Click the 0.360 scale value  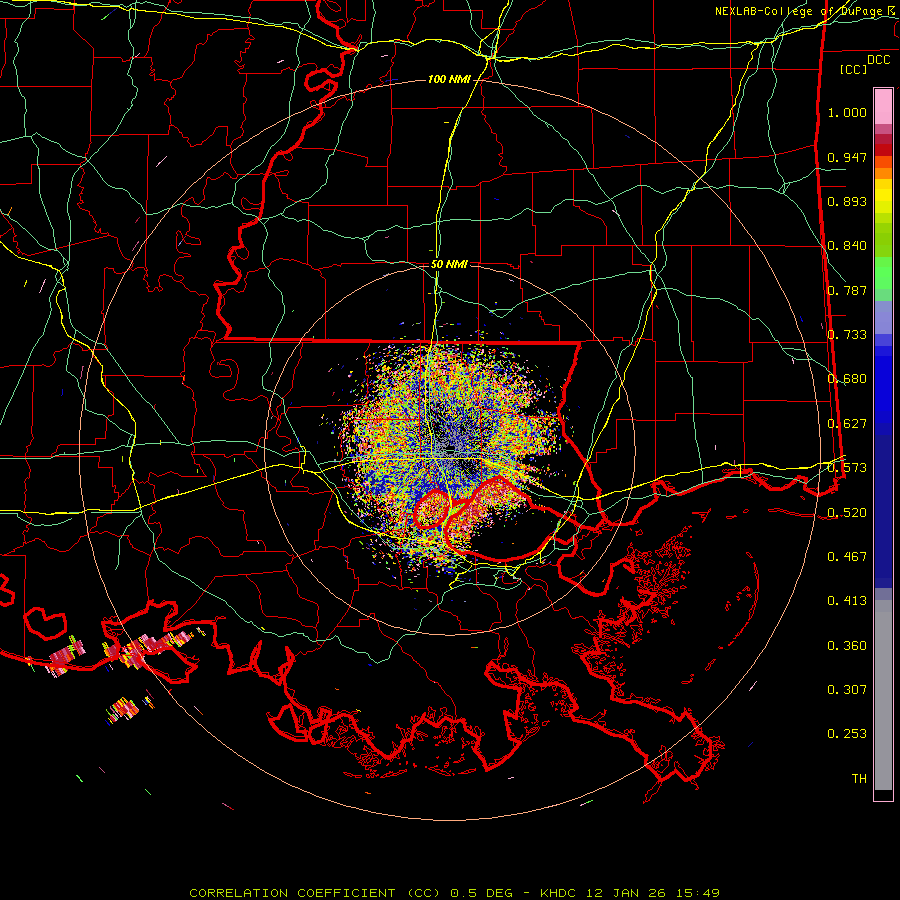[847, 646]
